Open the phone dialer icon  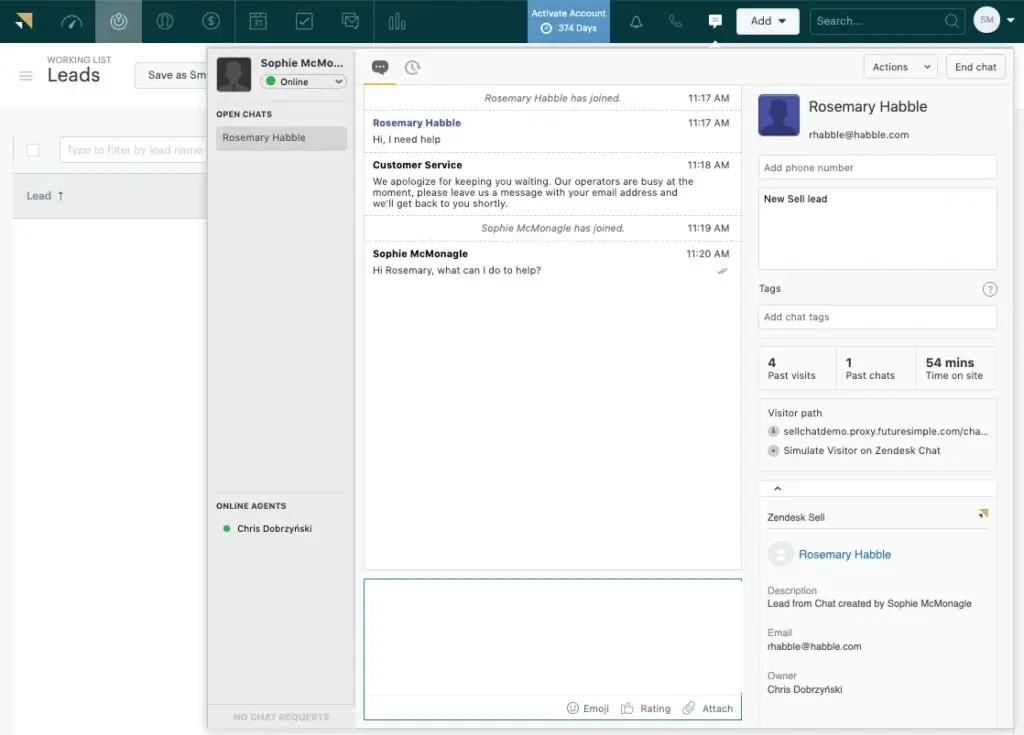[675, 22]
